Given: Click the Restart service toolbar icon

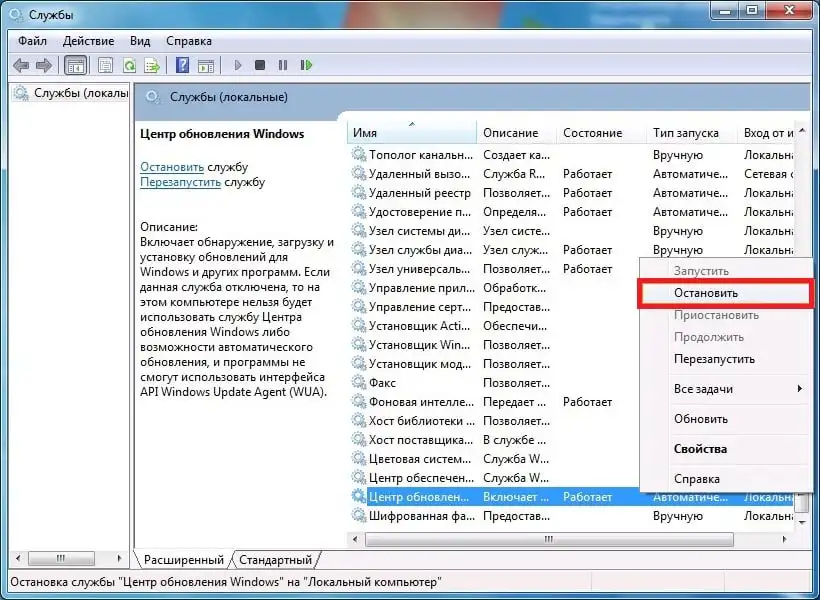Looking at the screenshot, I should click(306, 65).
